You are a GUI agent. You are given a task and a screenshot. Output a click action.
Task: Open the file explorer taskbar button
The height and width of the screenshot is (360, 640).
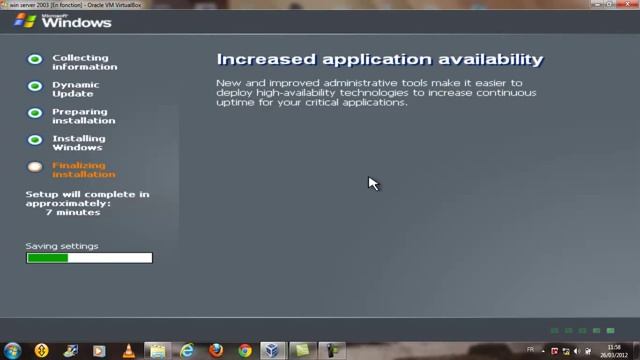pyautogui.click(x=158, y=351)
